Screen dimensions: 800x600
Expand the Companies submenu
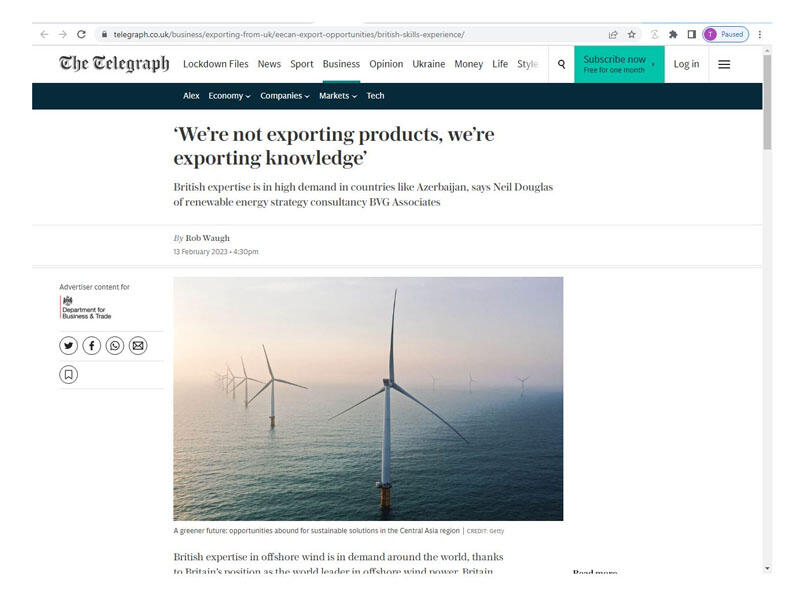(x=284, y=96)
